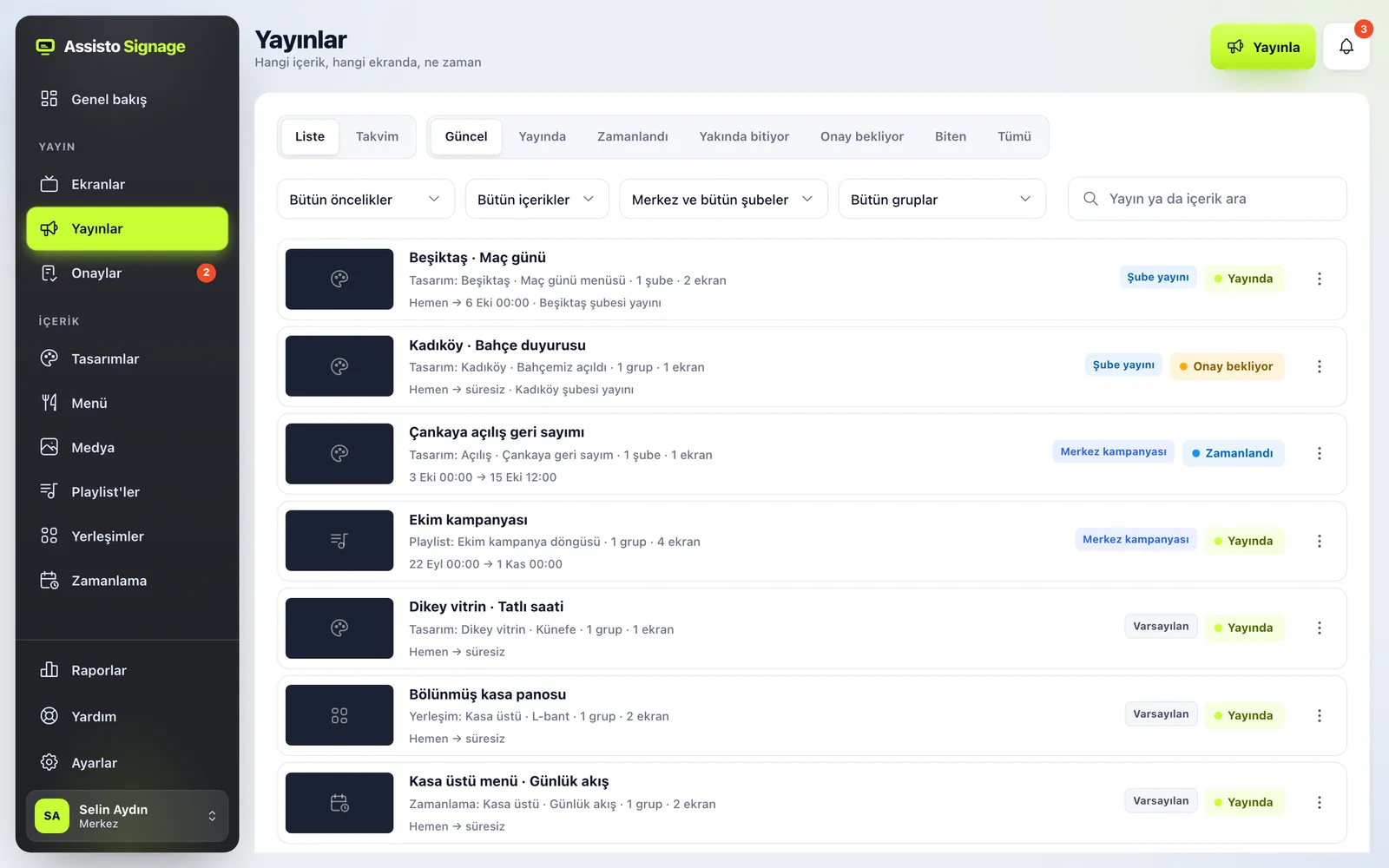Open Onaylar approvals page
The image size is (1389, 868).
tap(127, 273)
